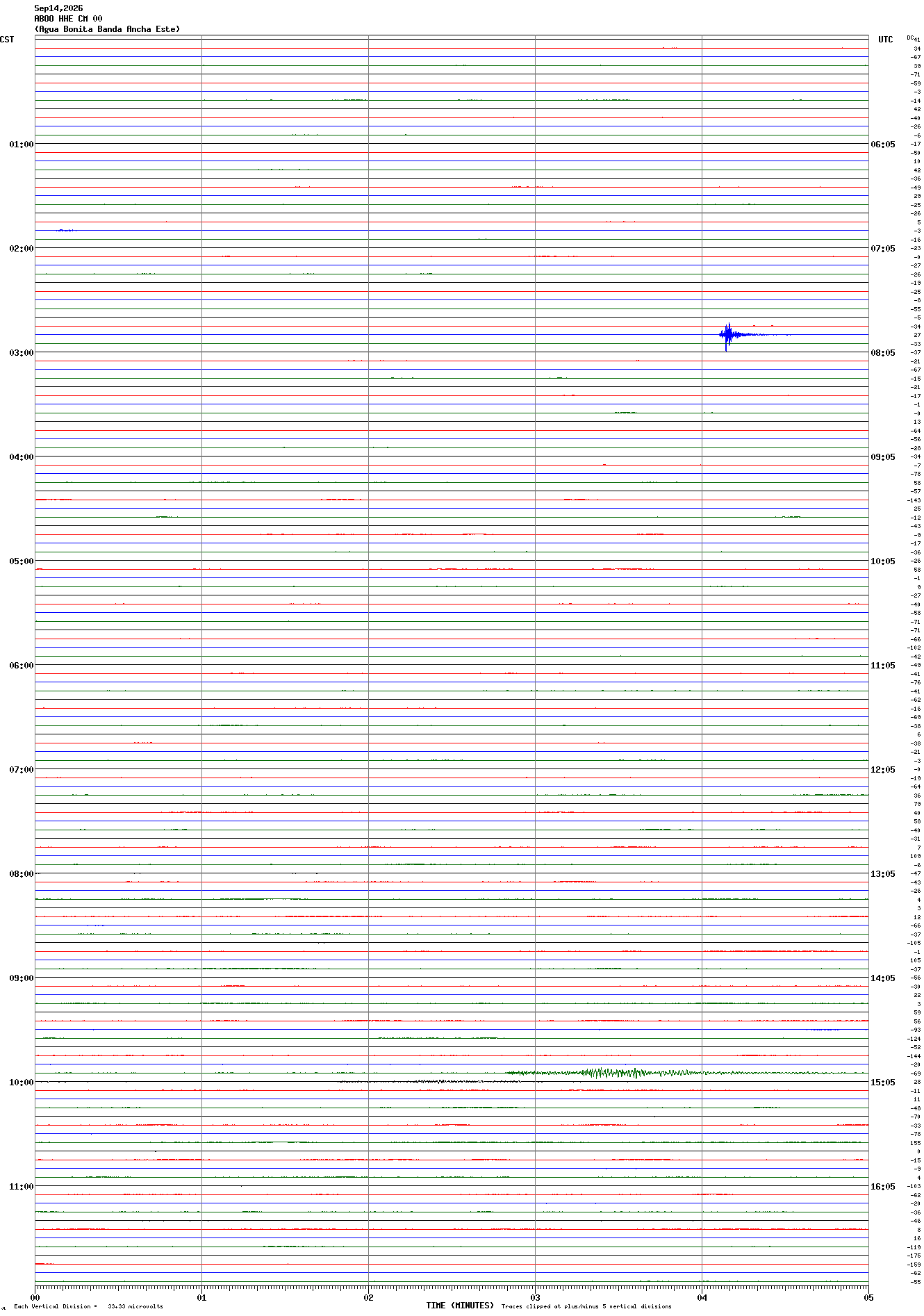Image resolution: width=924 pixels, height=1316 pixels.
Task: Click the small blue blip below 01:00 CST
Action: click(66, 230)
